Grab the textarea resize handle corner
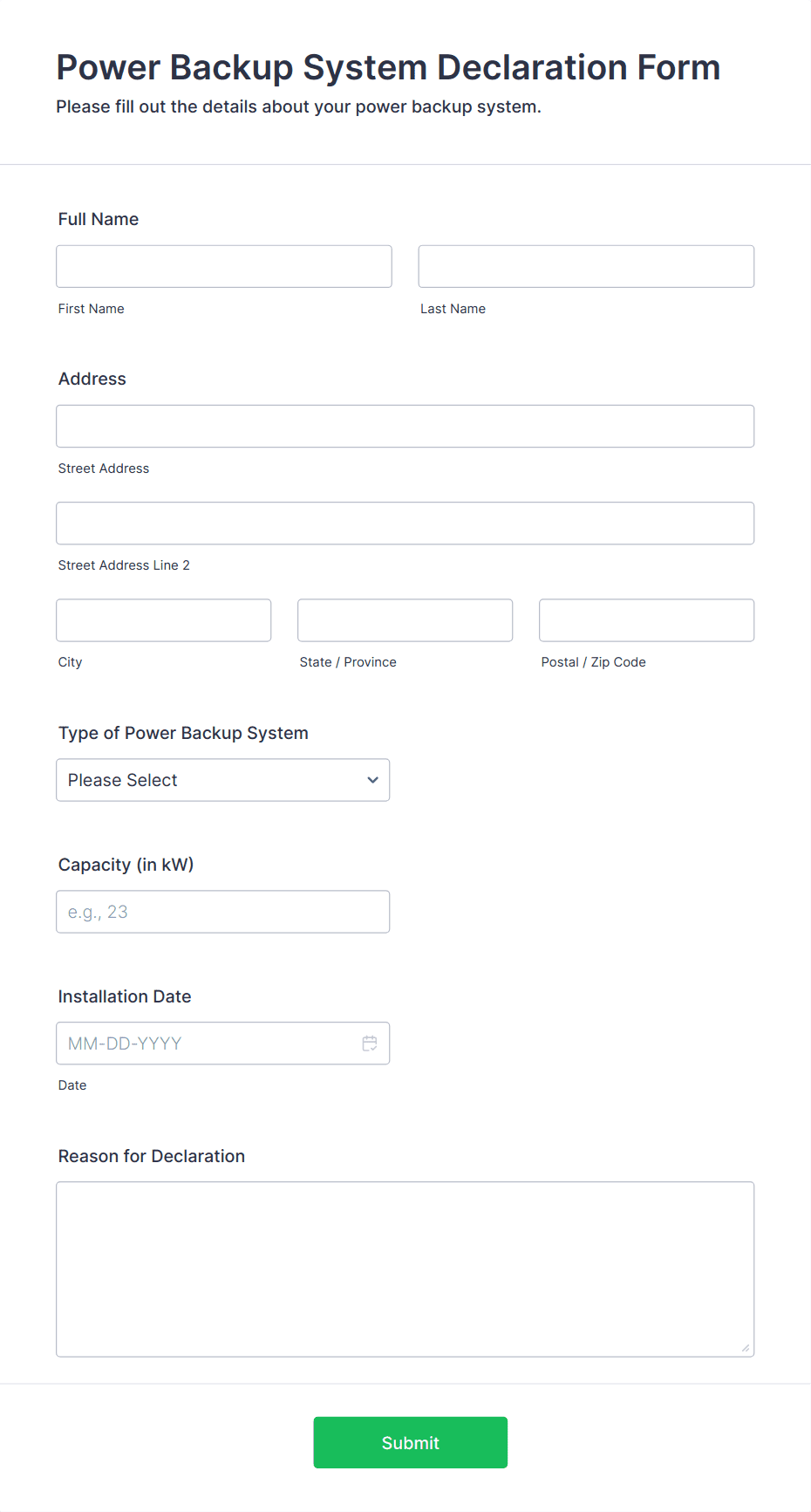 pyautogui.click(x=746, y=1348)
